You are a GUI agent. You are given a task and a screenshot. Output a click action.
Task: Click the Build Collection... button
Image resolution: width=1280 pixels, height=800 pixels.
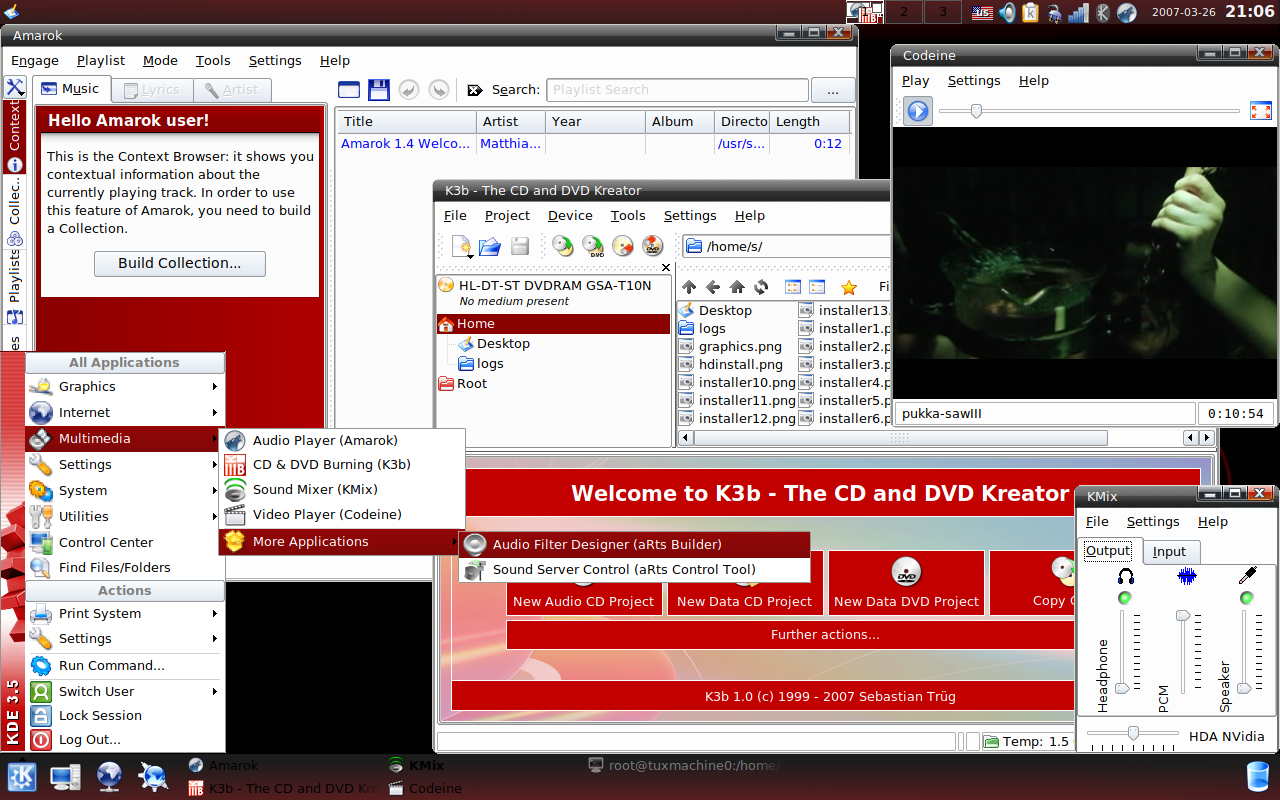[x=180, y=263]
